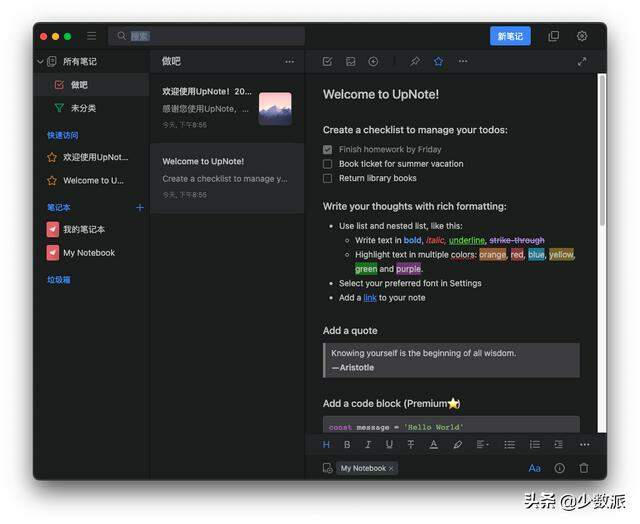The width and height of the screenshot is (640, 524).
Task: Toggle strikethrough formatting
Action: (411, 445)
